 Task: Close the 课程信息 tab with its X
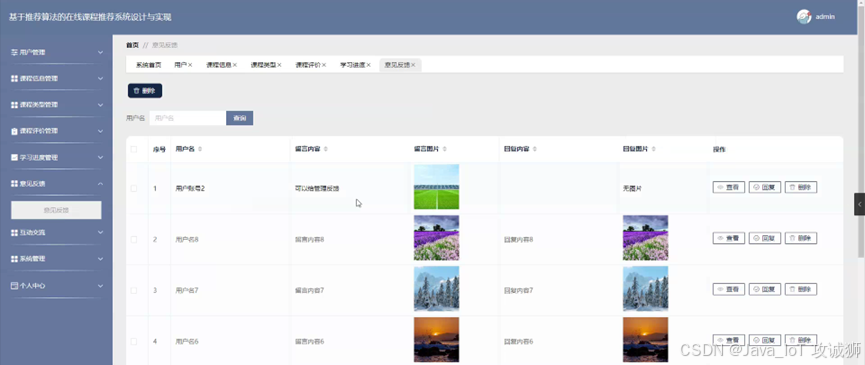tap(234, 65)
